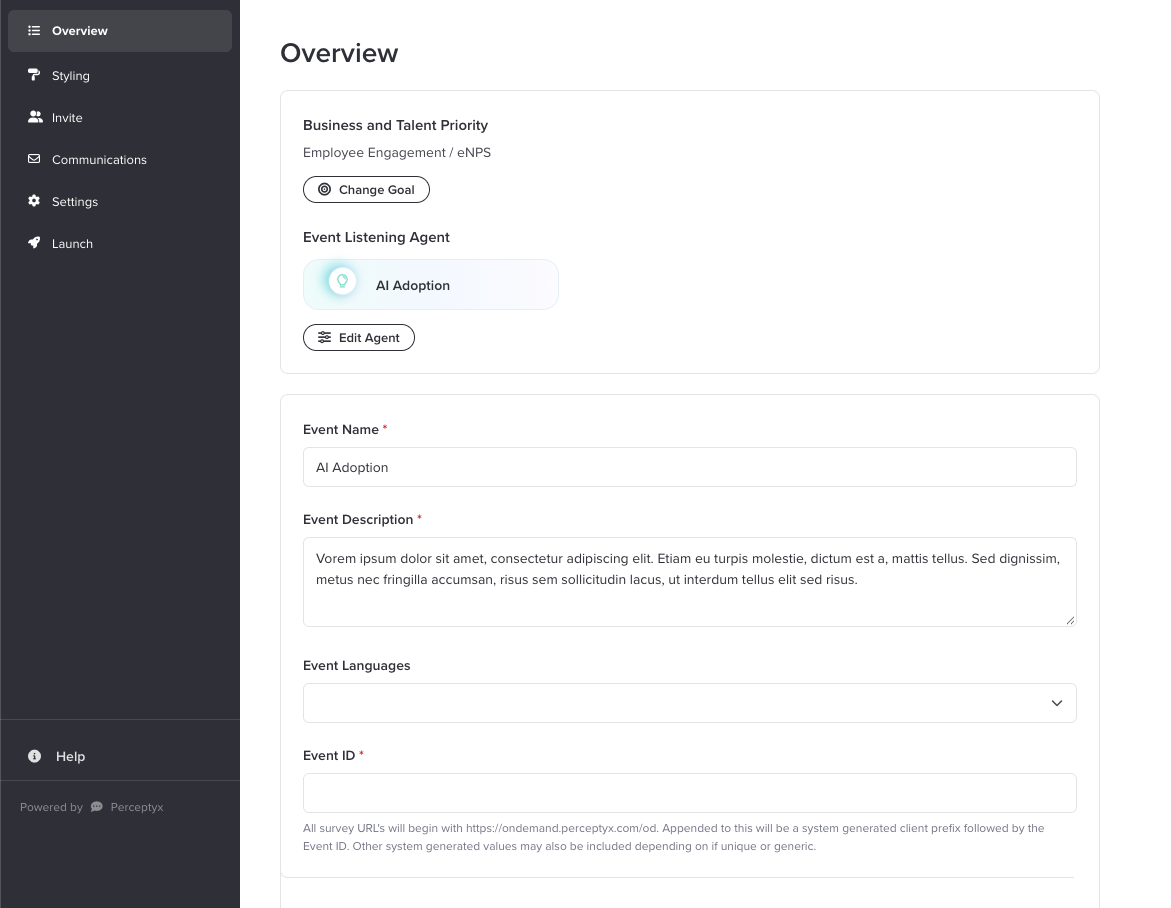Click the Communications envelope icon

pos(34,159)
